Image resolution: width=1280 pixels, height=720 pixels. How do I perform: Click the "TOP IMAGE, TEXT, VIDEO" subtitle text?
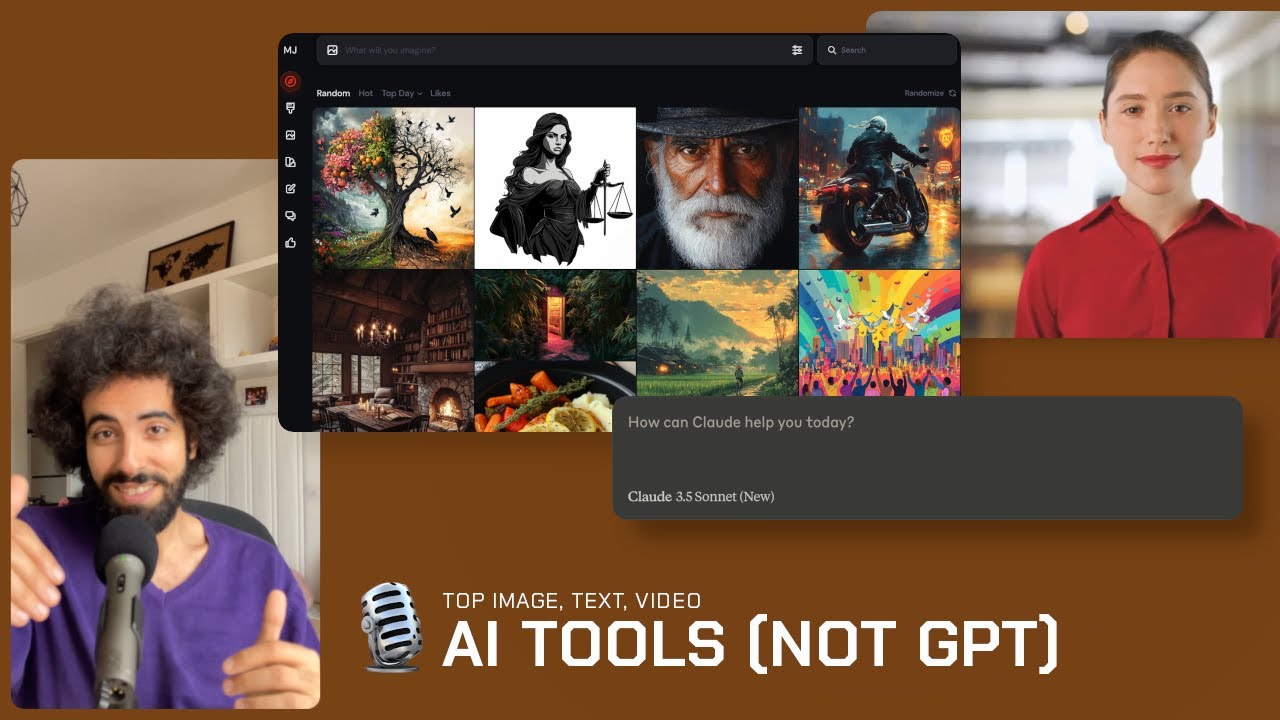pyautogui.click(x=572, y=601)
